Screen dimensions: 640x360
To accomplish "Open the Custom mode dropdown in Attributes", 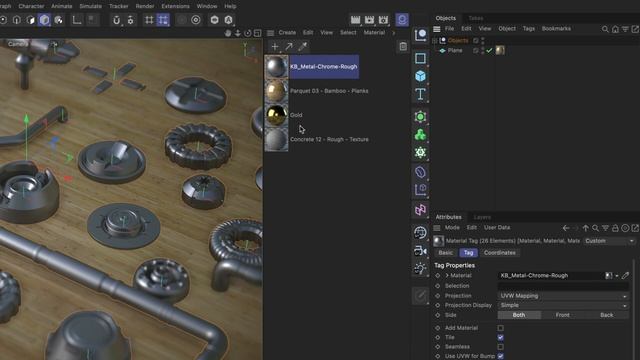I will pyautogui.click(x=609, y=241).
